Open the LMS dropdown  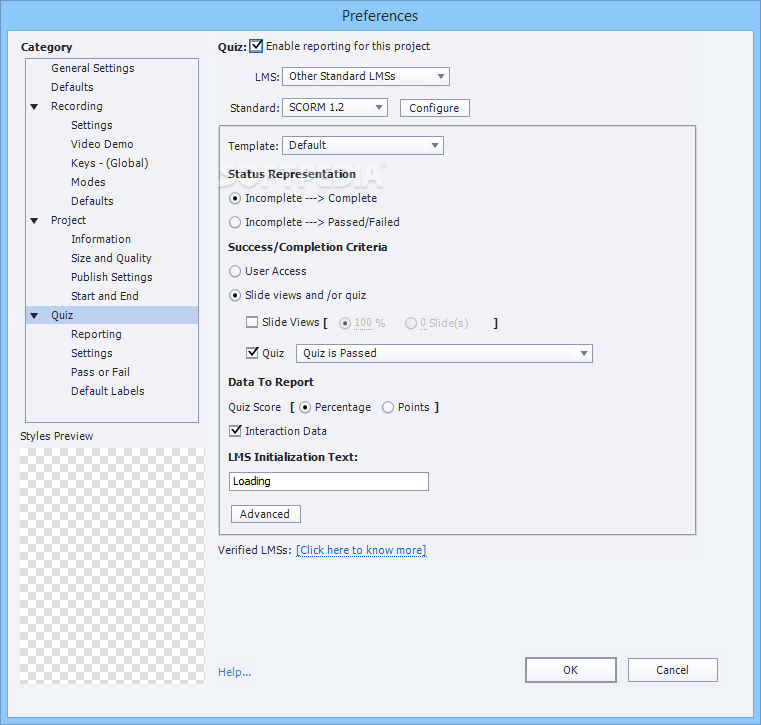coord(366,76)
